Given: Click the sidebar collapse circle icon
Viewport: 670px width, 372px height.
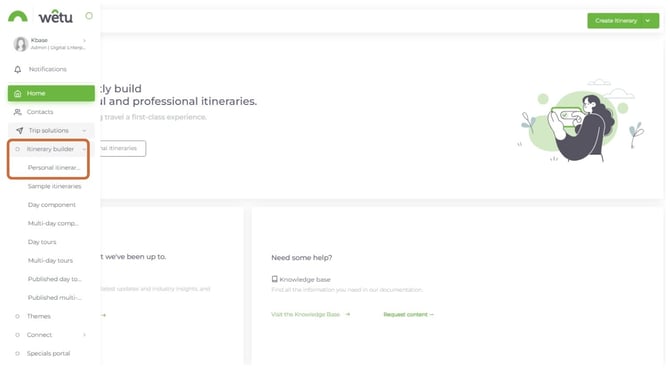Looking at the screenshot, I should pos(89,16).
